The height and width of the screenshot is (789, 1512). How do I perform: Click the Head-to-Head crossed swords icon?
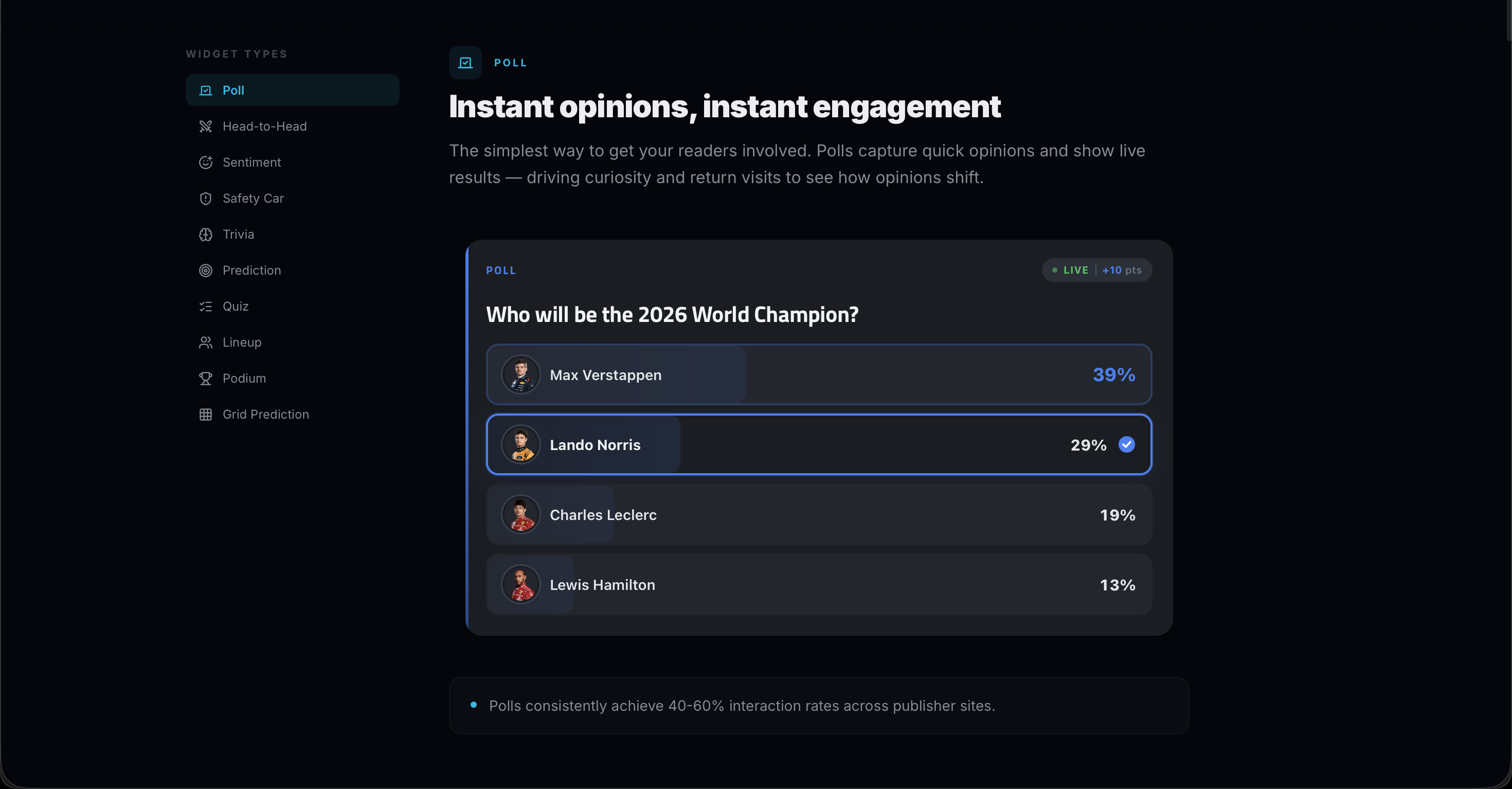205,126
